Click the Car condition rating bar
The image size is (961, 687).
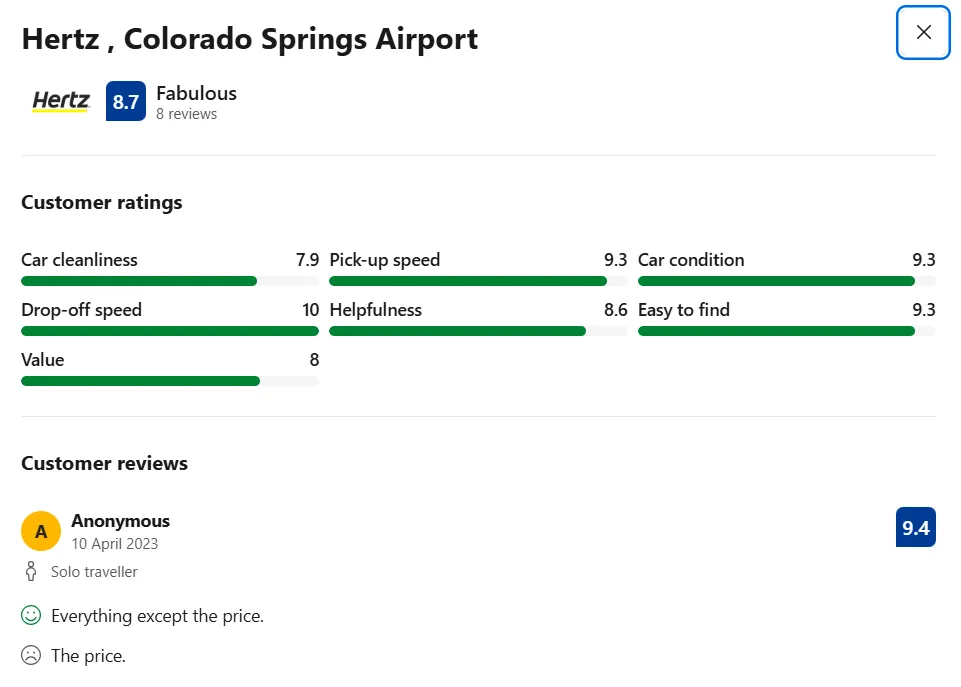click(786, 281)
